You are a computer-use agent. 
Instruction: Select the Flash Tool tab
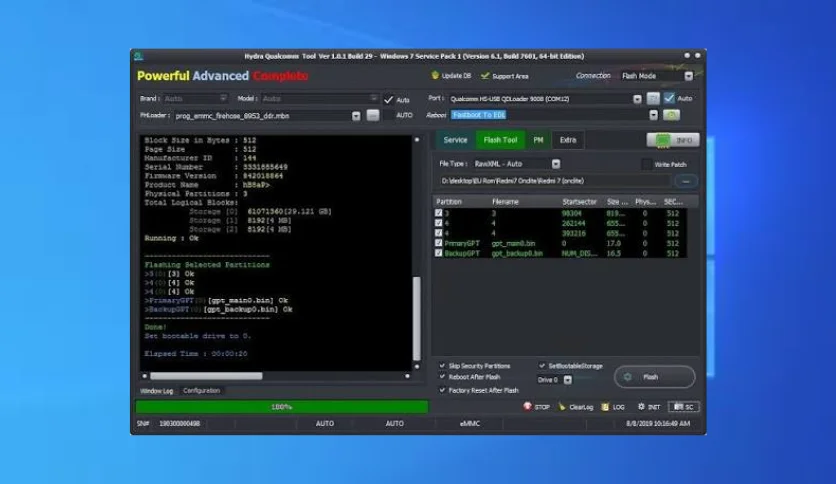click(500, 140)
